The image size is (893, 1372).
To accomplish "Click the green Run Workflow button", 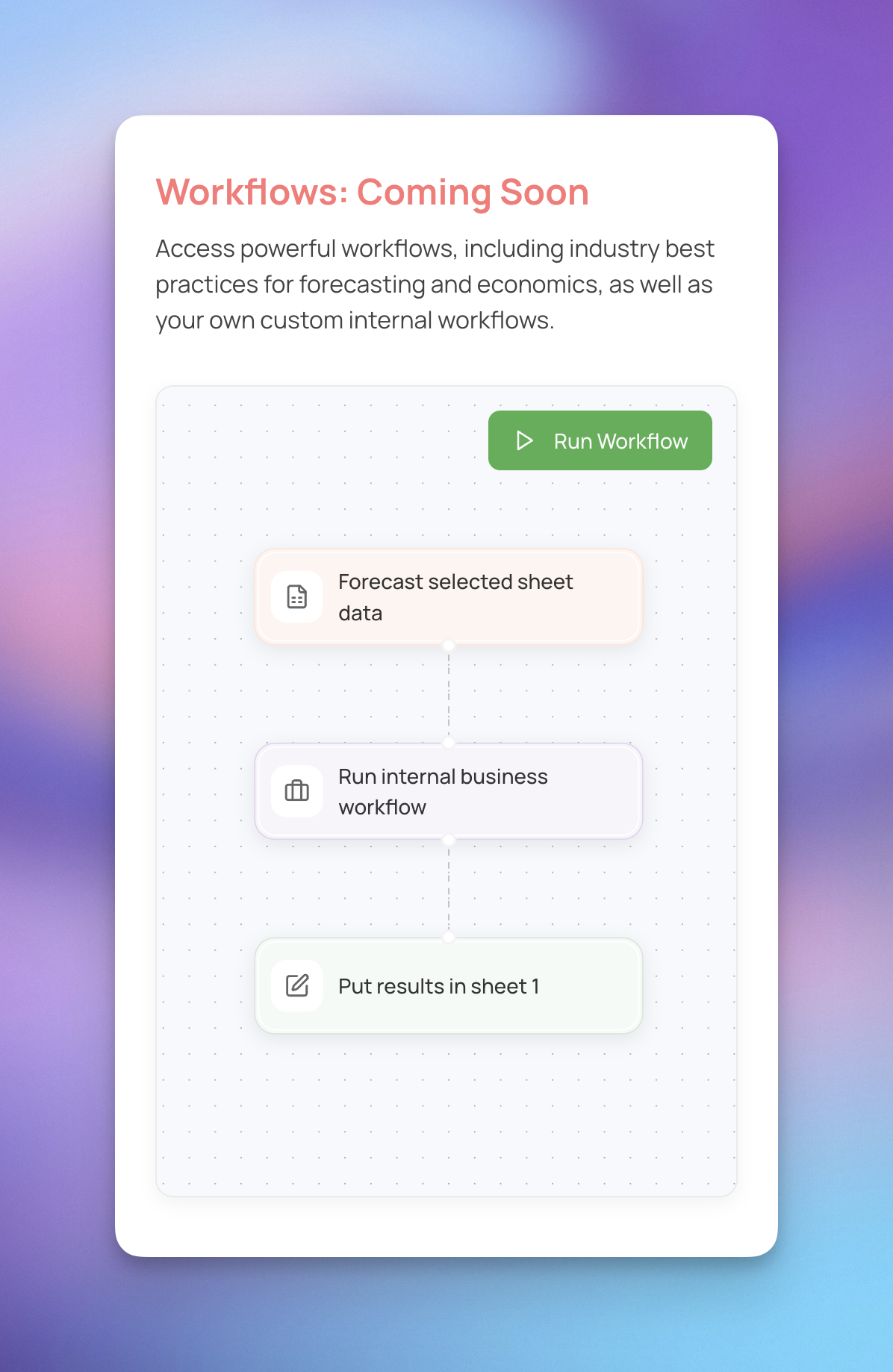I will 600,440.
